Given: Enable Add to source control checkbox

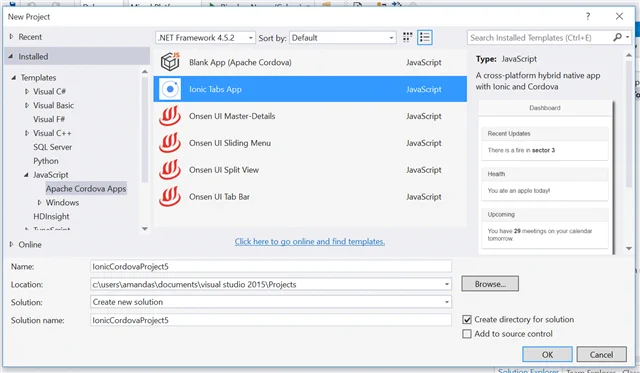Looking at the screenshot, I should [x=467, y=334].
